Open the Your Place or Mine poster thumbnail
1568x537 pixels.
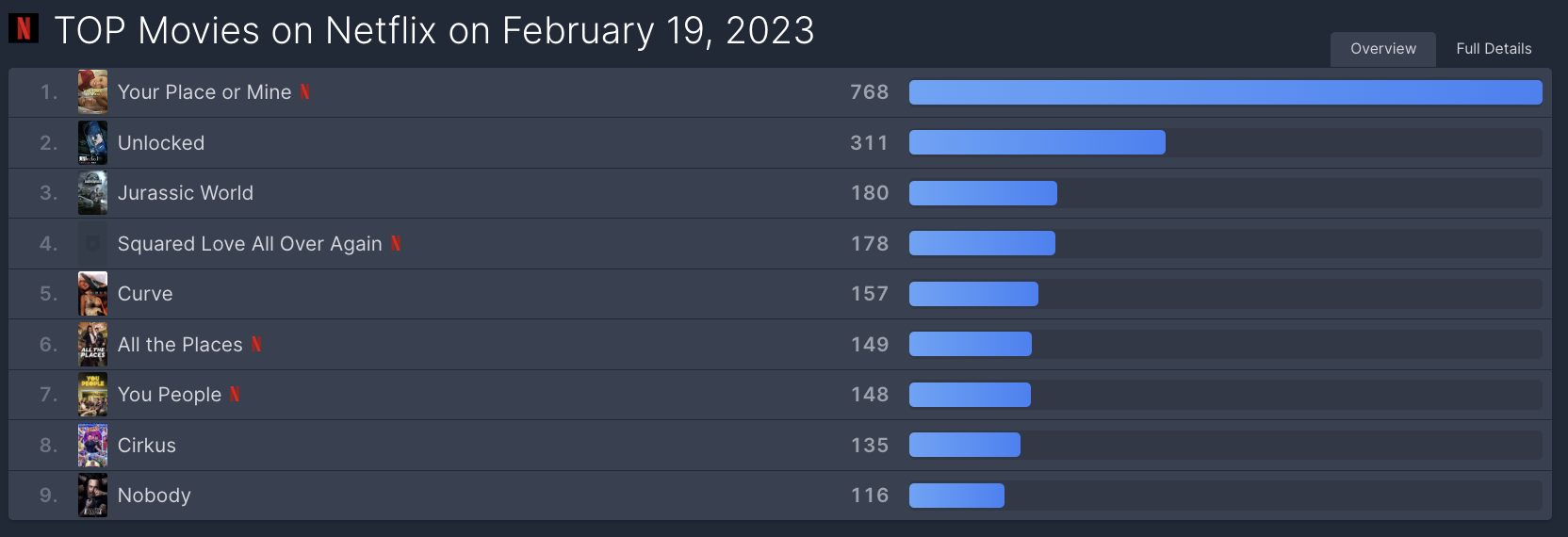(92, 92)
